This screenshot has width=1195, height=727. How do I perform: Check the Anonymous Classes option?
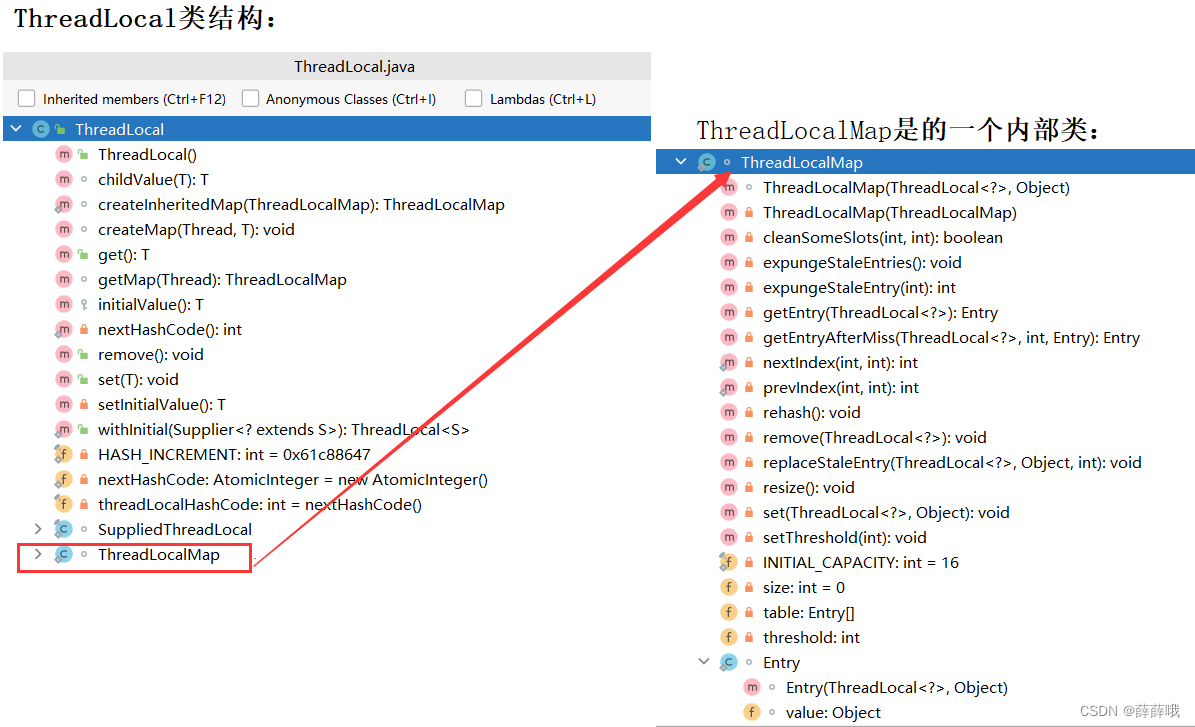pyautogui.click(x=251, y=99)
